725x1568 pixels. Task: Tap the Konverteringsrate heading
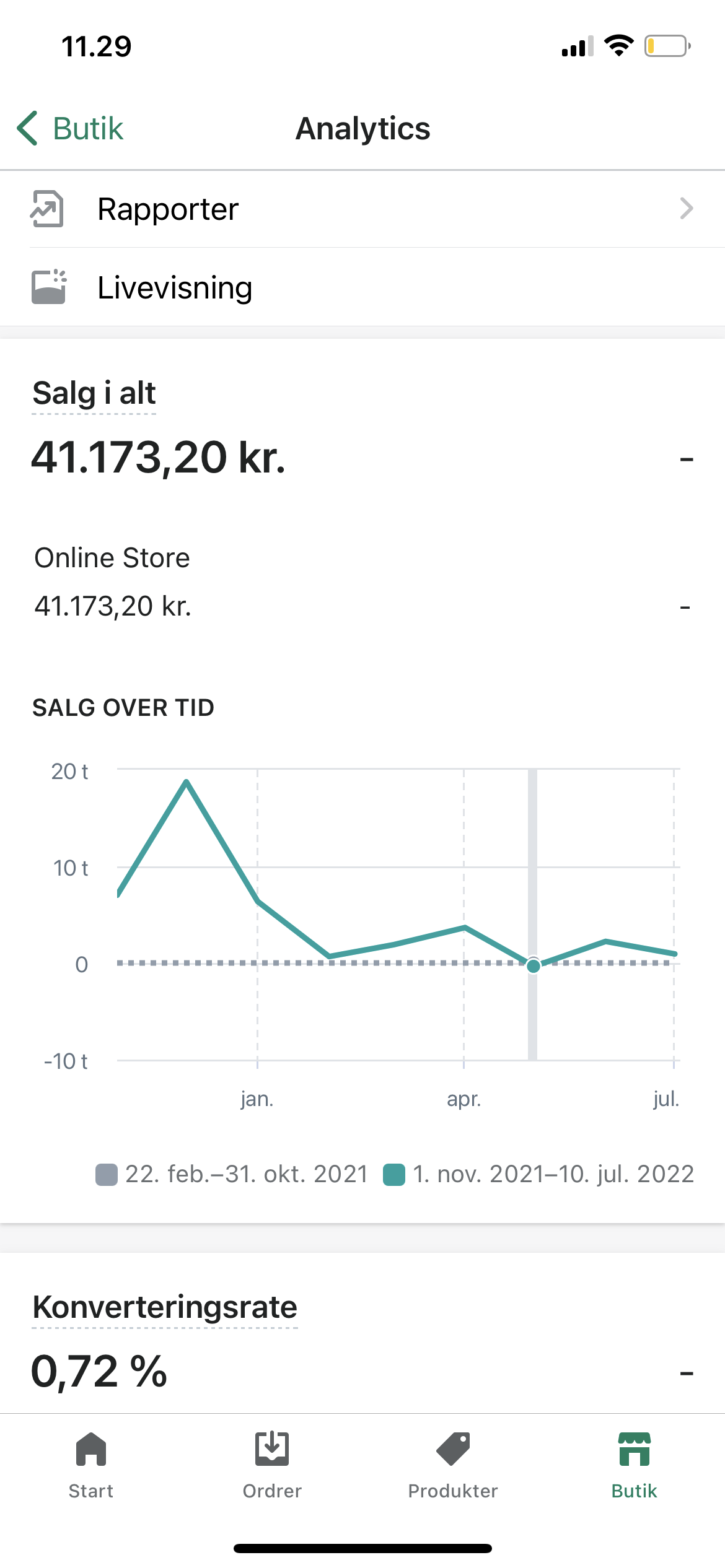pos(165,1307)
